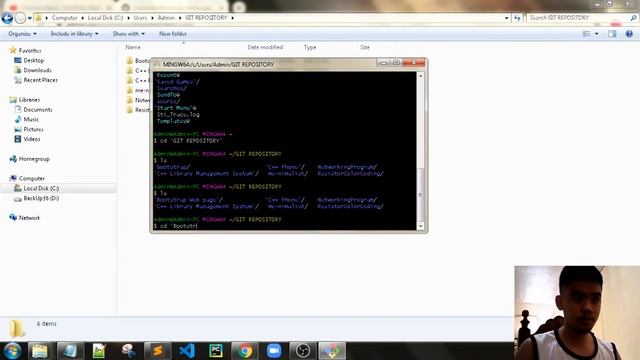Select Admin in the address breadcrumb
Viewport: 640px width, 360px height.
[x=166, y=18]
